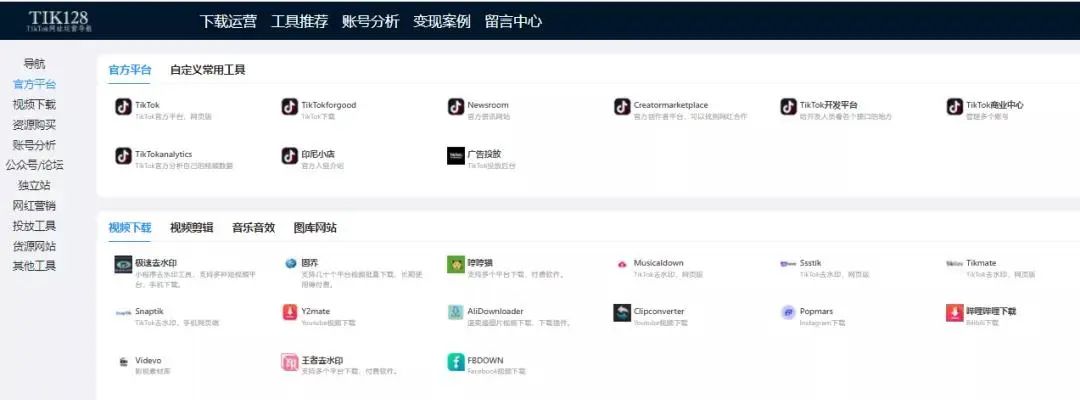The height and width of the screenshot is (400, 1080).
Task: Click the Clipconverter icon
Action: tap(622, 313)
